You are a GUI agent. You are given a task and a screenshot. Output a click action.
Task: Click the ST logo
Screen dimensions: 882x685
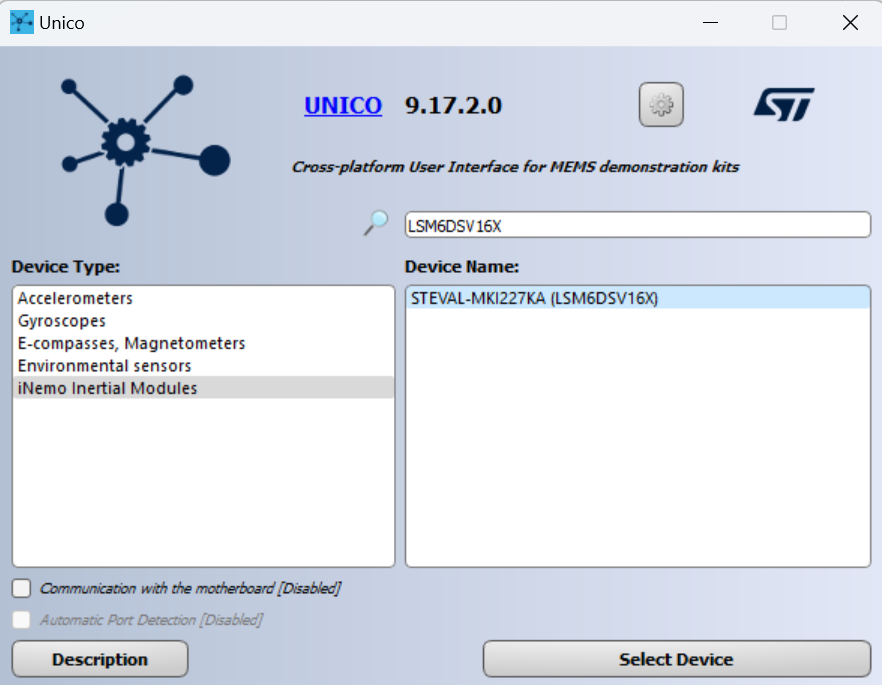click(784, 105)
